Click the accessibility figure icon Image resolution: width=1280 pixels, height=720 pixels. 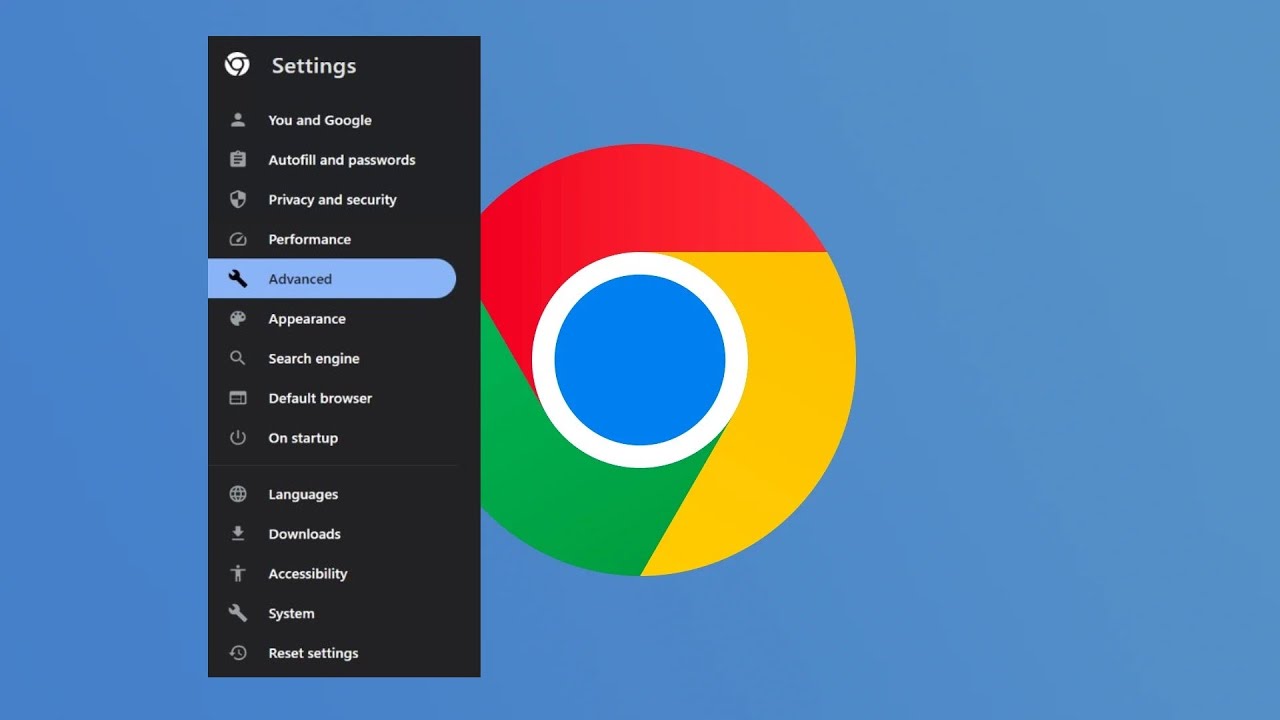click(x=237, y=574)
